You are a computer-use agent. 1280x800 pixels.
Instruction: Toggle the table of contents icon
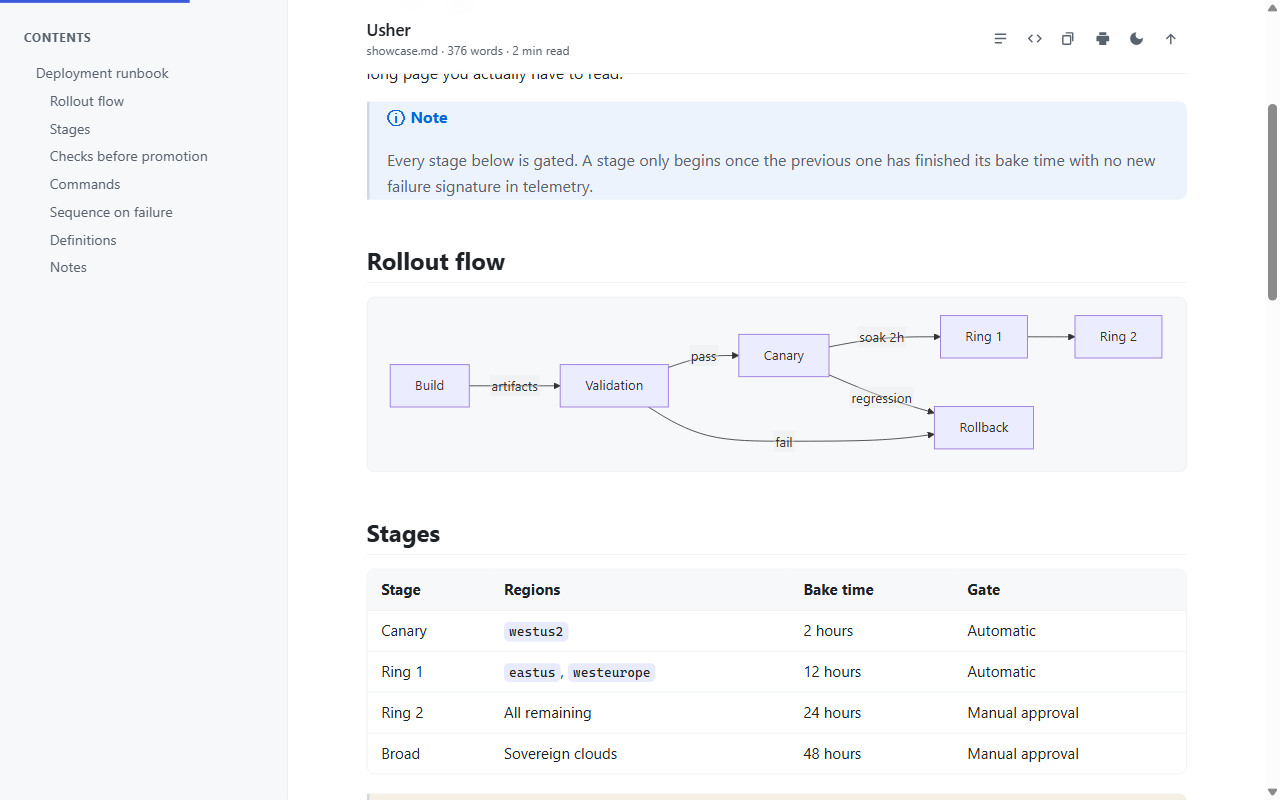pyautogui.click(x=1000, y=39)
